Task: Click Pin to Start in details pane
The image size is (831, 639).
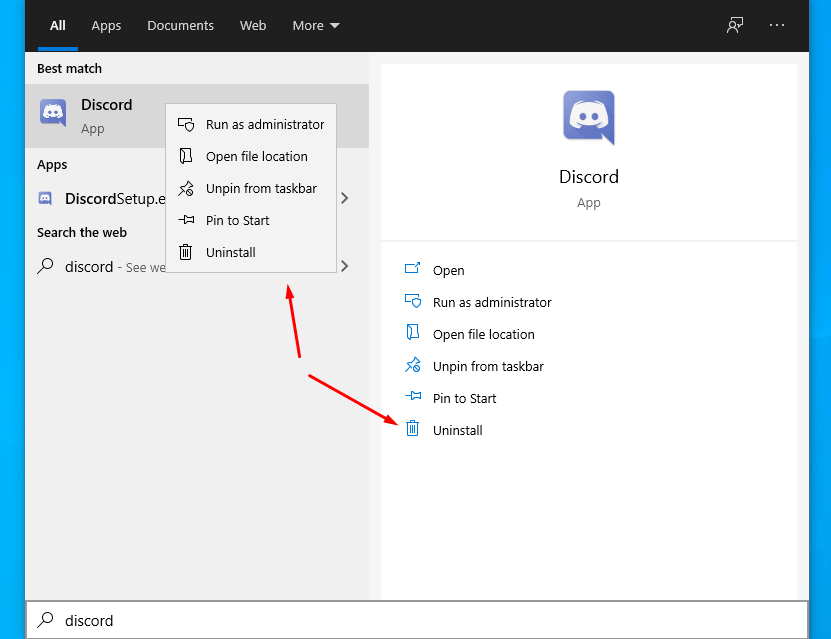Action: [464, 398]
